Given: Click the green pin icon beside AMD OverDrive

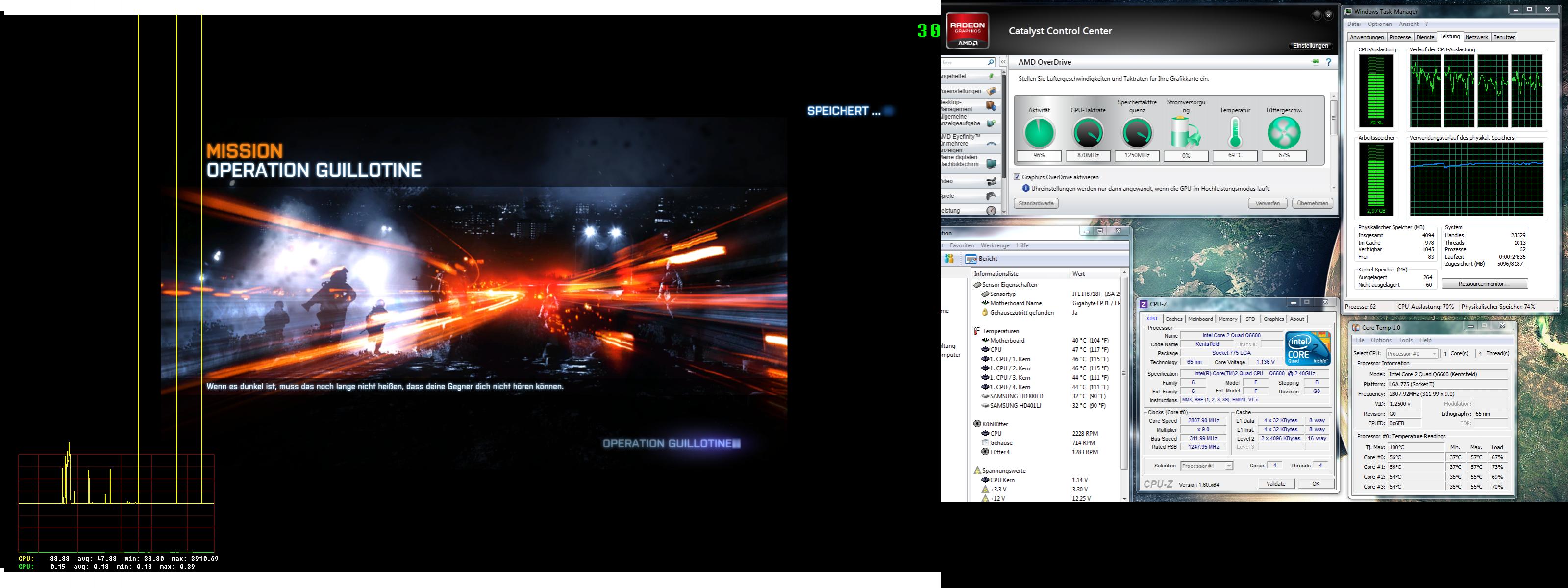Looking at the screenshot, I should pyautogui.click(x=1315, y=62).
